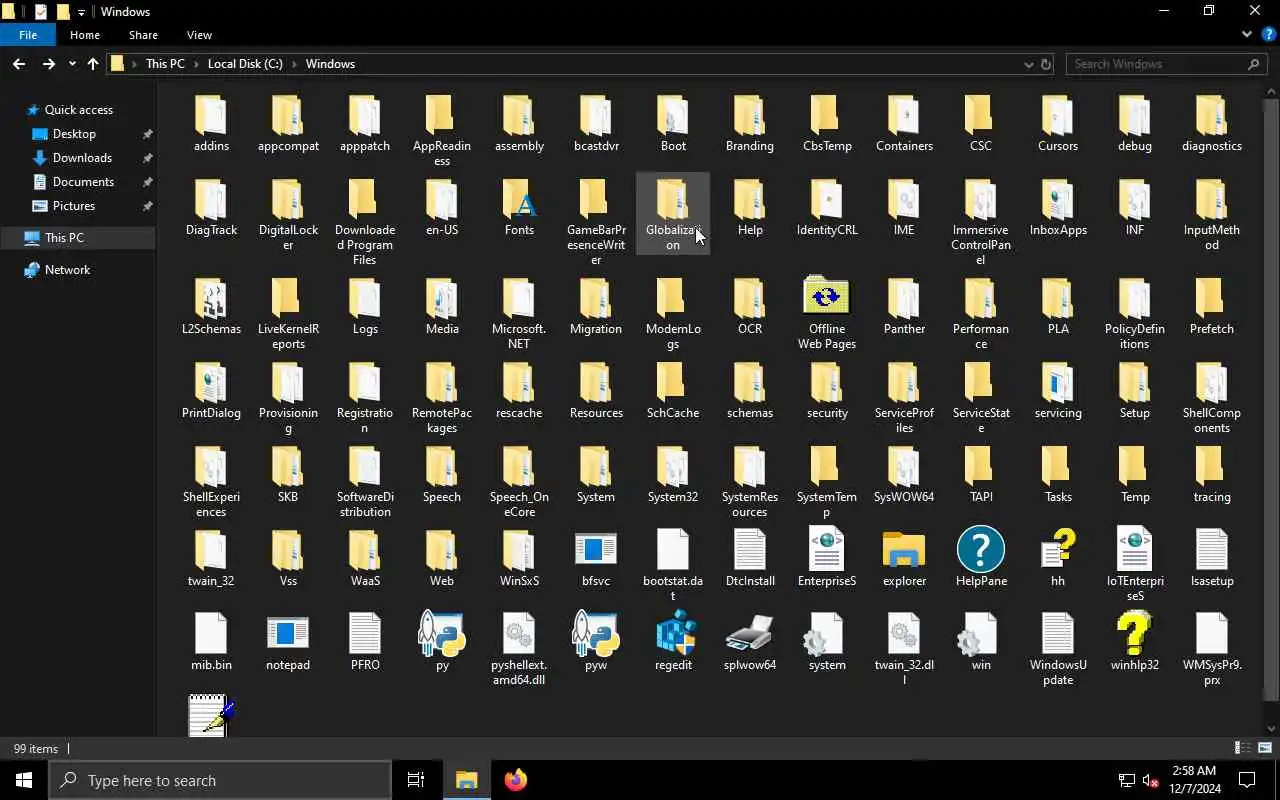Click Local Disk (C:) in the address path

tap(245, 64)
